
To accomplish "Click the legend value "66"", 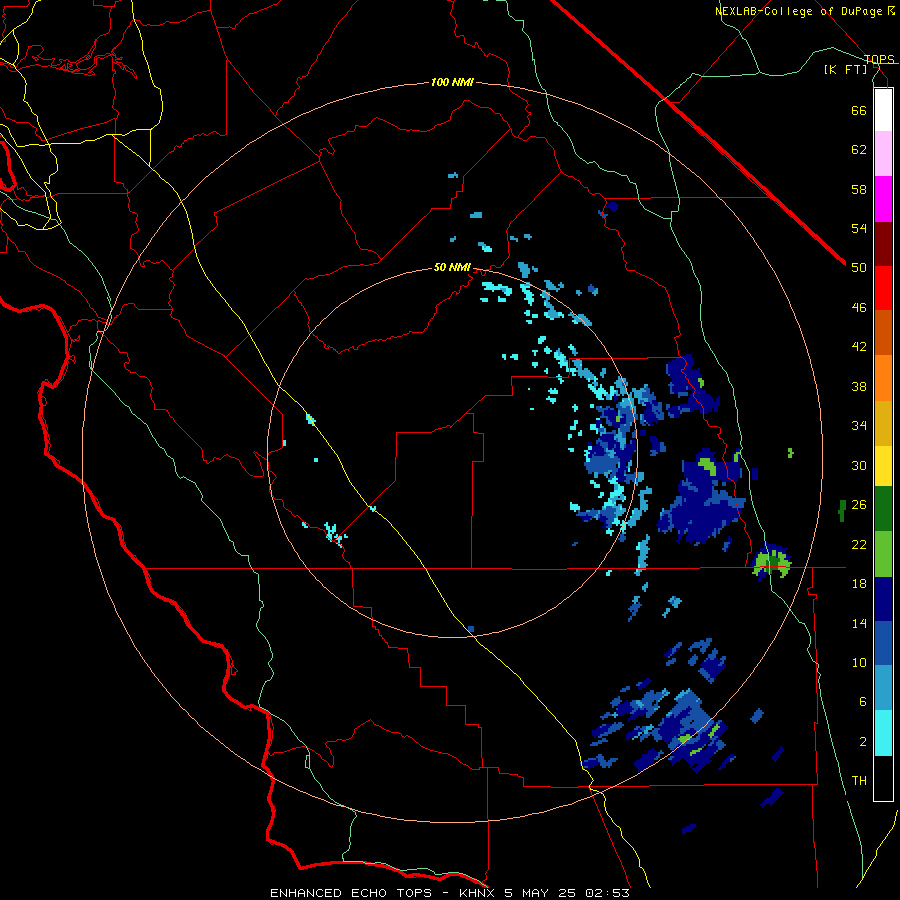I will click(859, 110).
